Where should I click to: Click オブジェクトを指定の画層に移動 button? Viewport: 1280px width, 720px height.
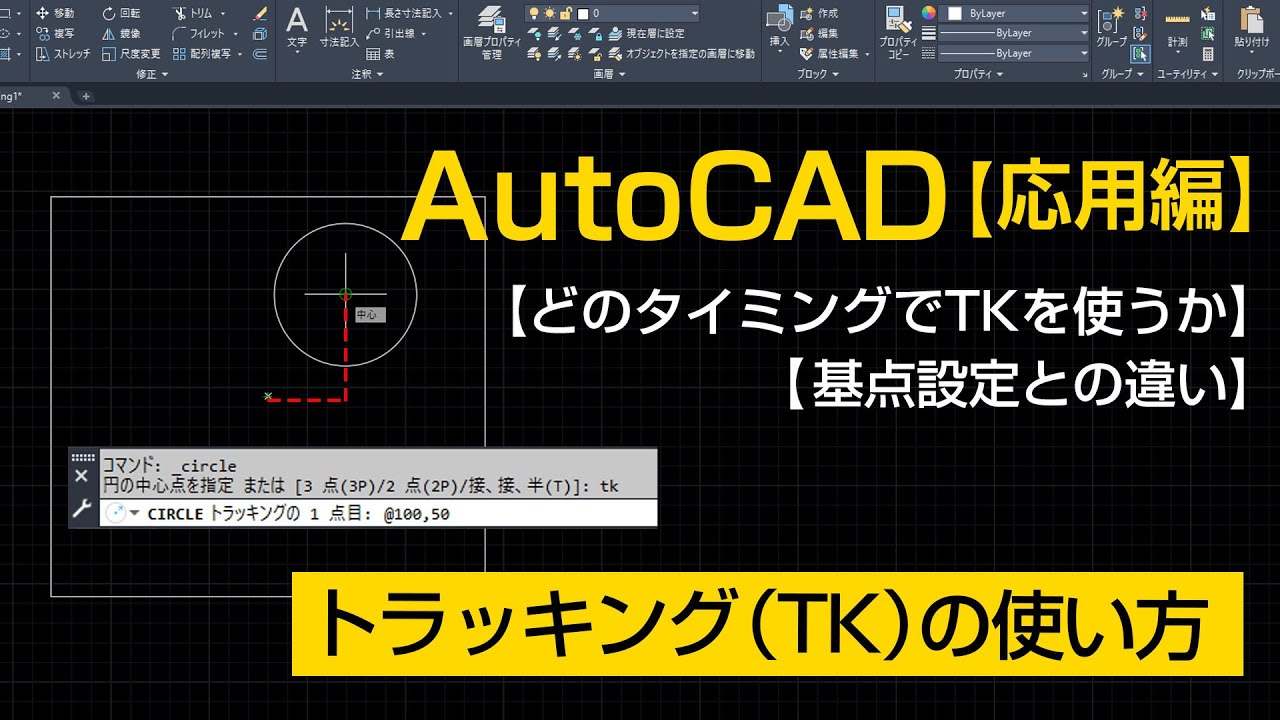pyautogui.click(x=682, y=53)
